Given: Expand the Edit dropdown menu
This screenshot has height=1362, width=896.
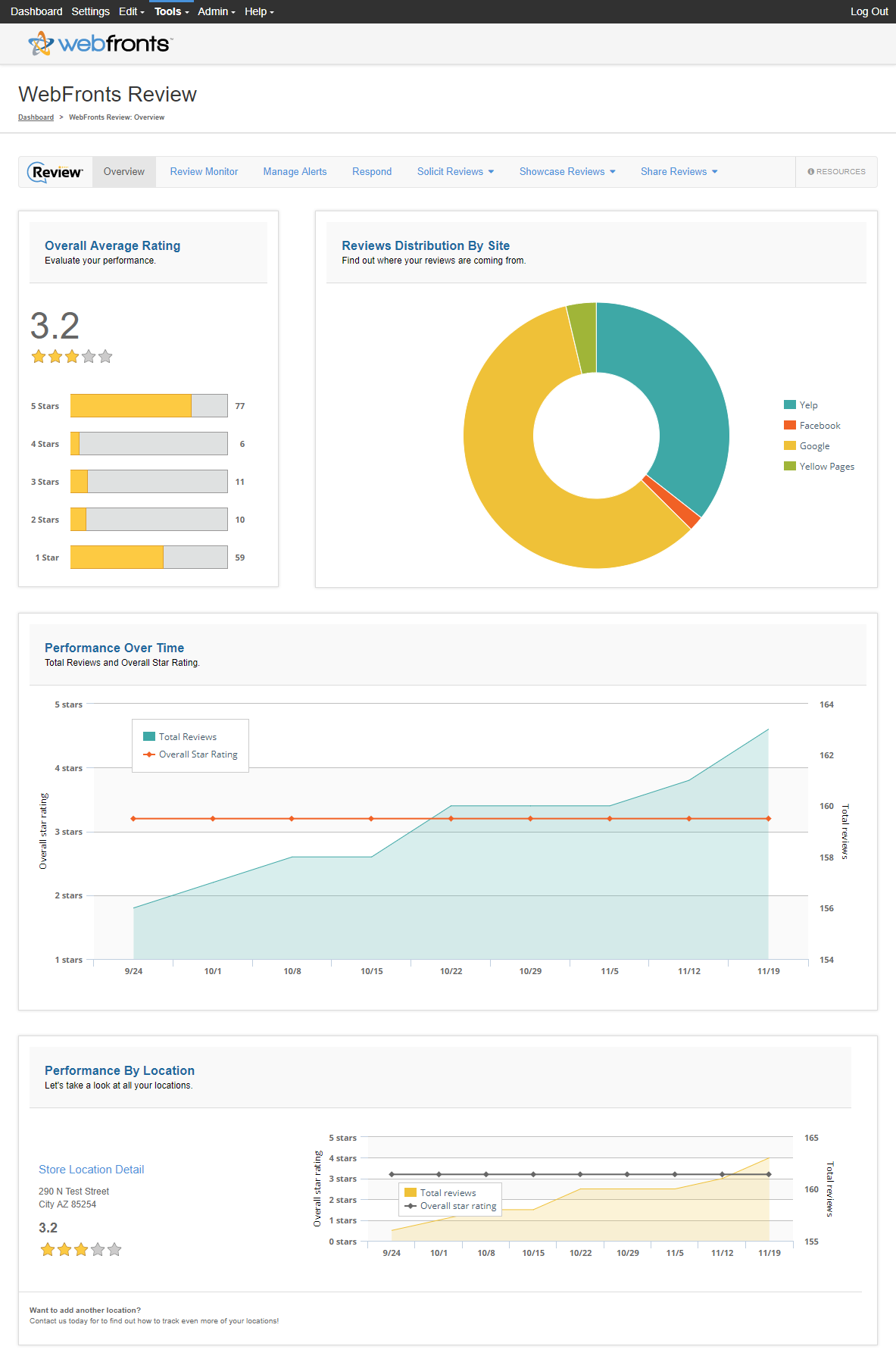Looking at the screenshot, I should pos(131,11).
